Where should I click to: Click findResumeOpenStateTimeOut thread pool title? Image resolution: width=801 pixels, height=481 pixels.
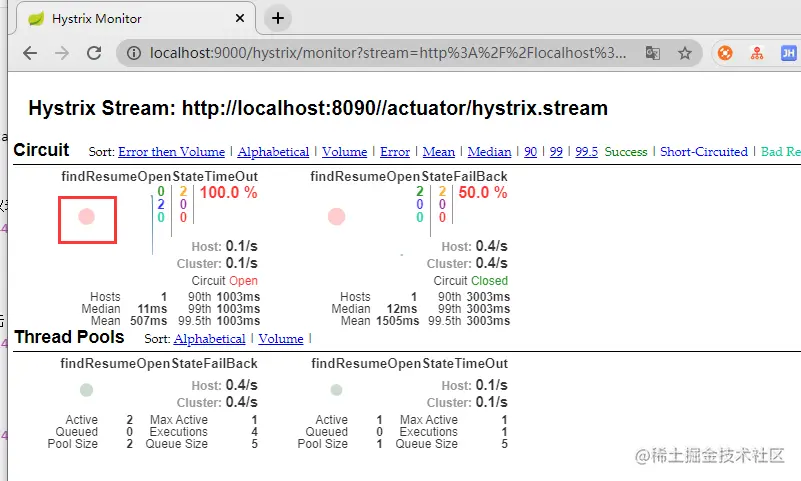click(x=409, y=364)
